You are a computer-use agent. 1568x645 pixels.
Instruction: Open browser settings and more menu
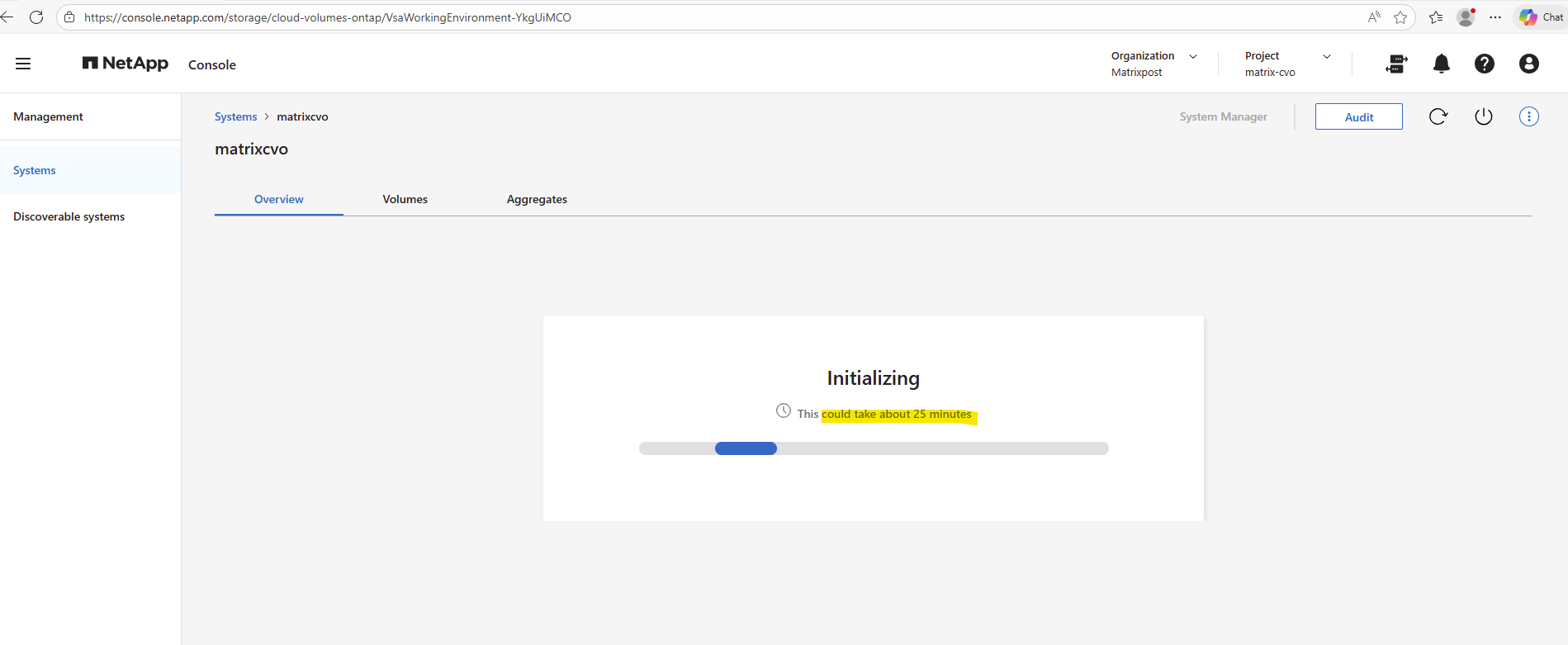coord(1495,17)
